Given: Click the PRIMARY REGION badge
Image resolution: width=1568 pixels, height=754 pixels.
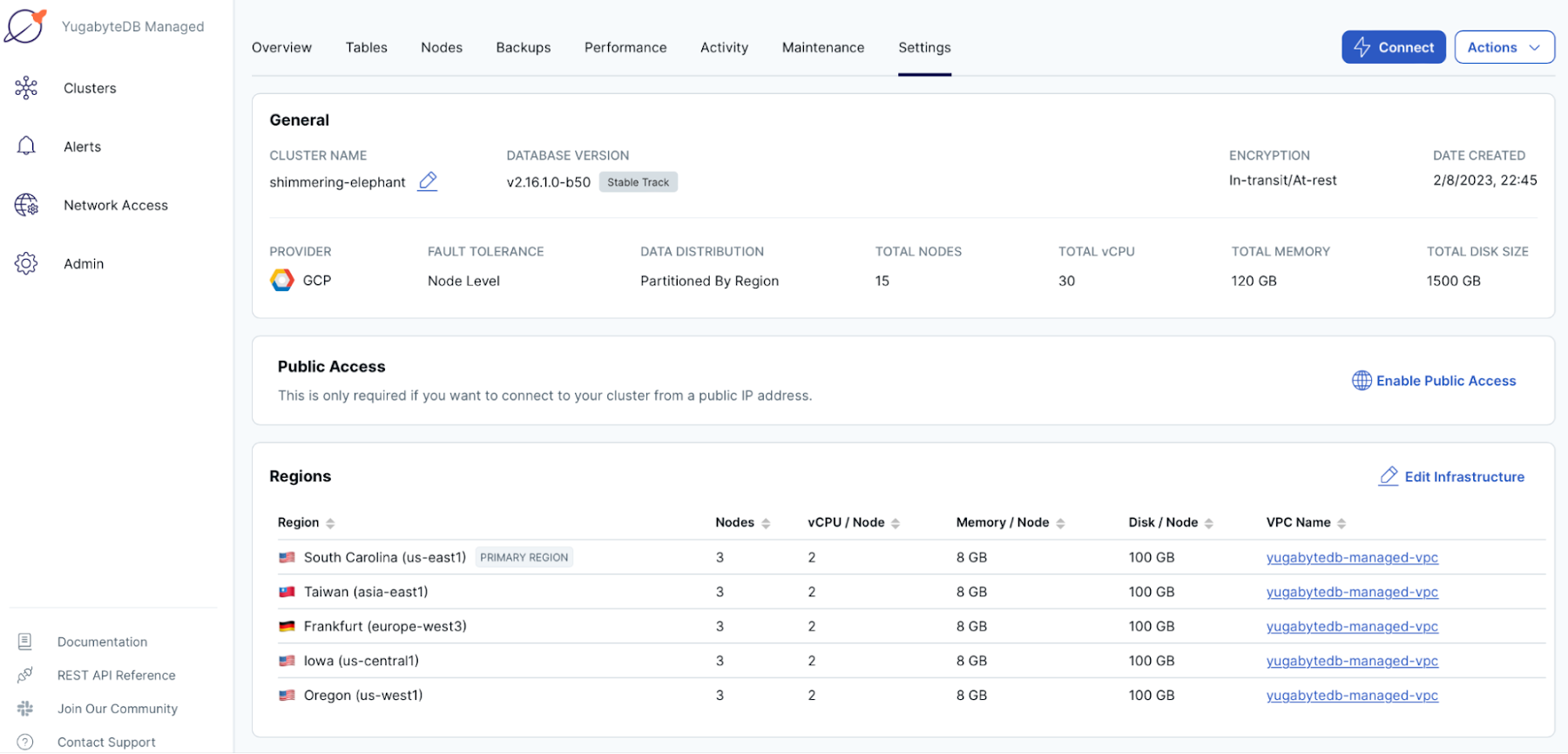Looking at the screenshot, I should click(x=524, y=557).
